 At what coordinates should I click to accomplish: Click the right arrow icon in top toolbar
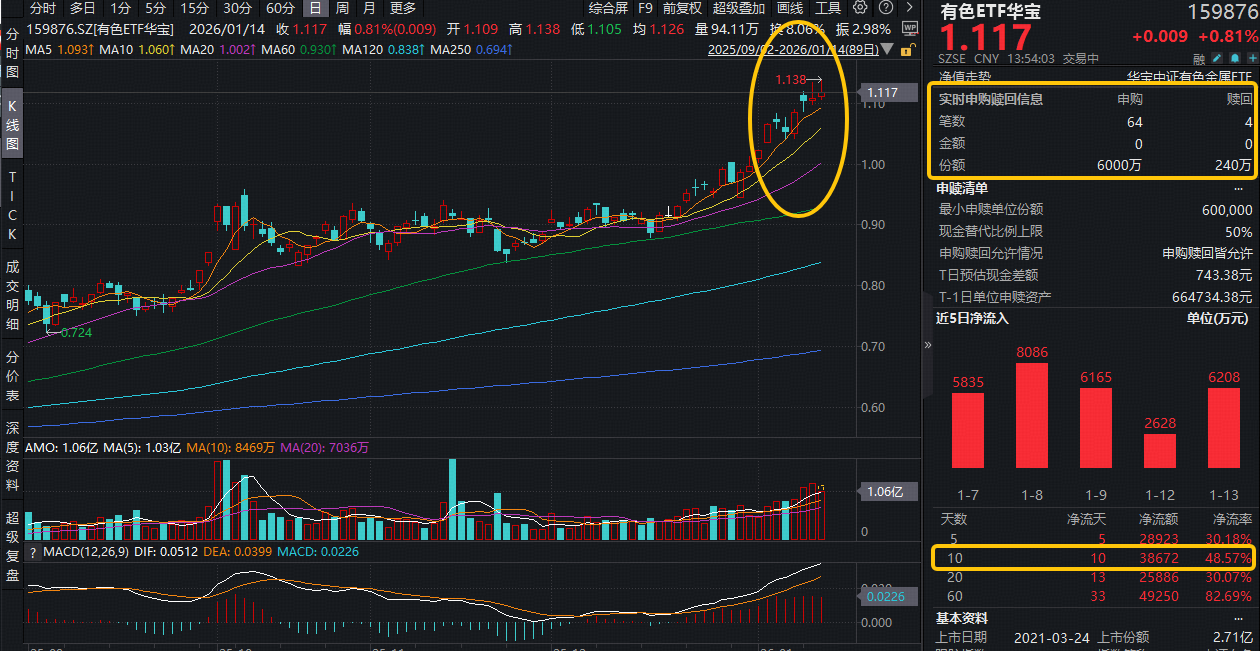(x=910, y=8)
